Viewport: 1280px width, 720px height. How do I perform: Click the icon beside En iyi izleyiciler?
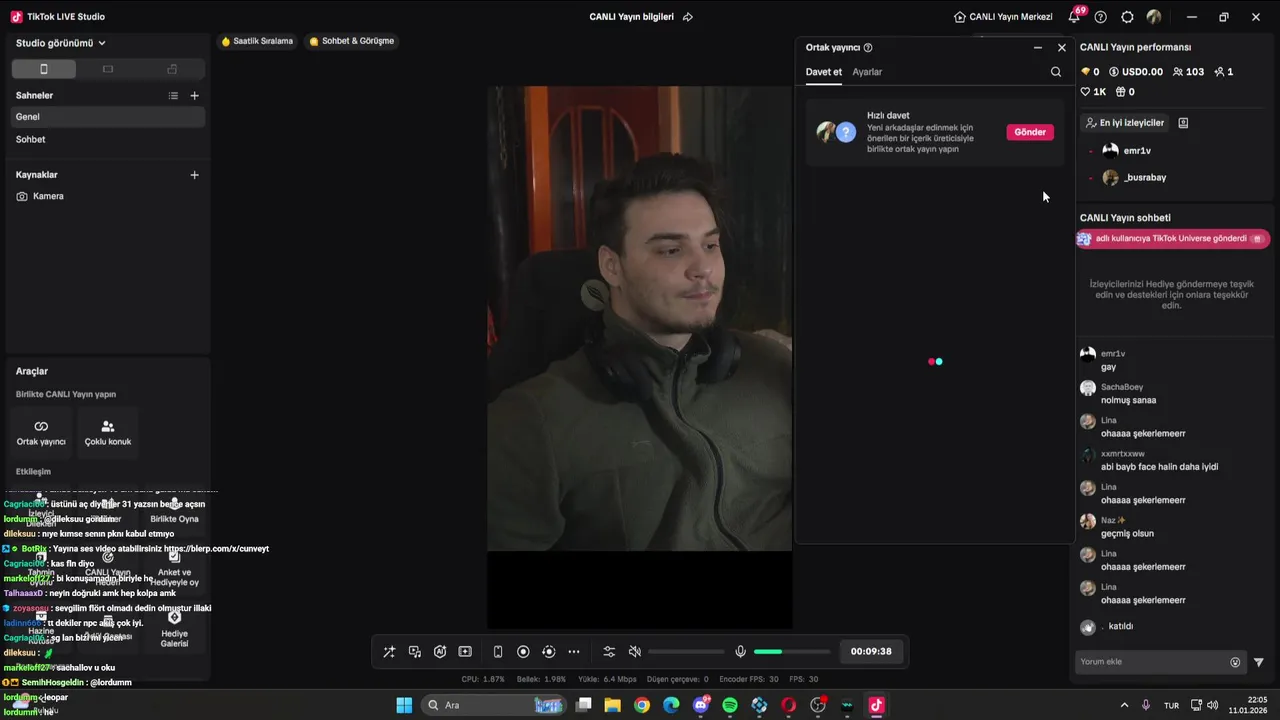(x=1183, y=123)
